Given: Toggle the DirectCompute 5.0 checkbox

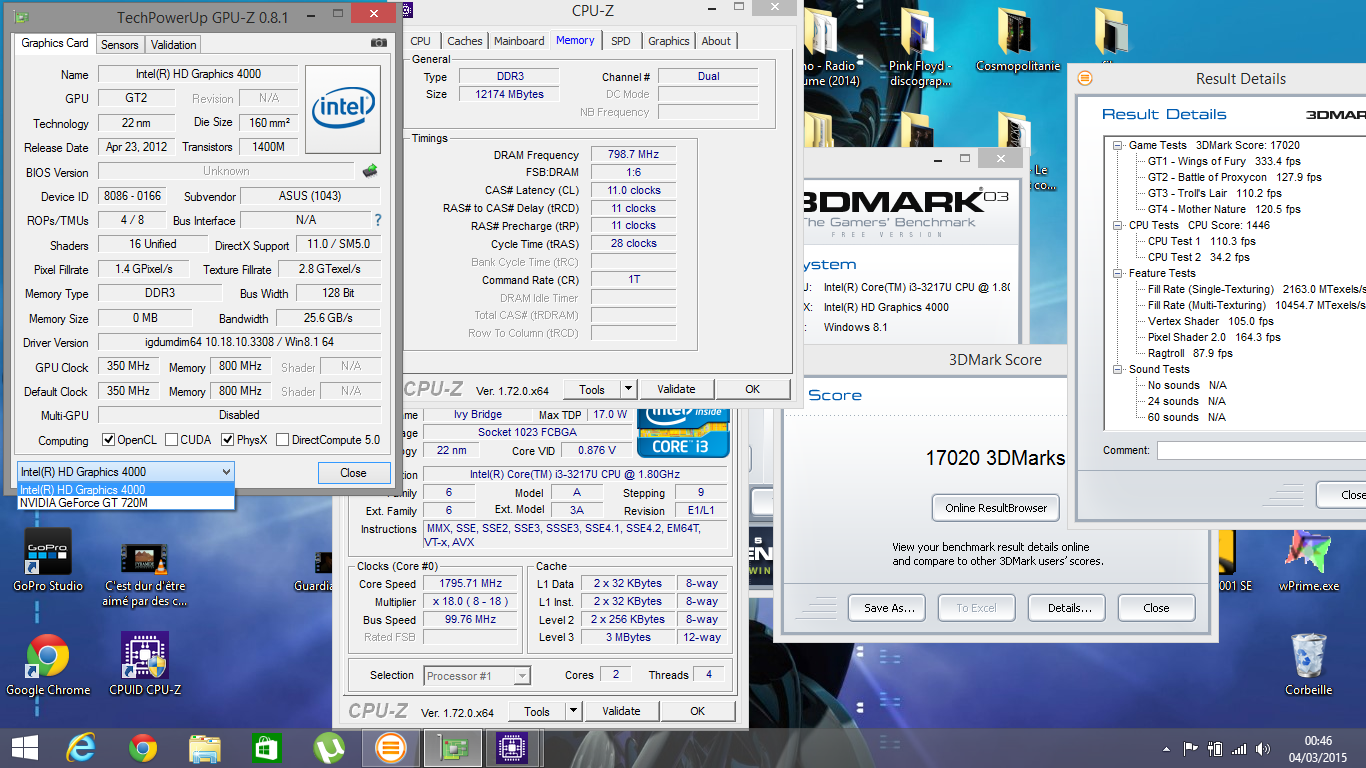Looking at the screenshot, I should [282, 440].
